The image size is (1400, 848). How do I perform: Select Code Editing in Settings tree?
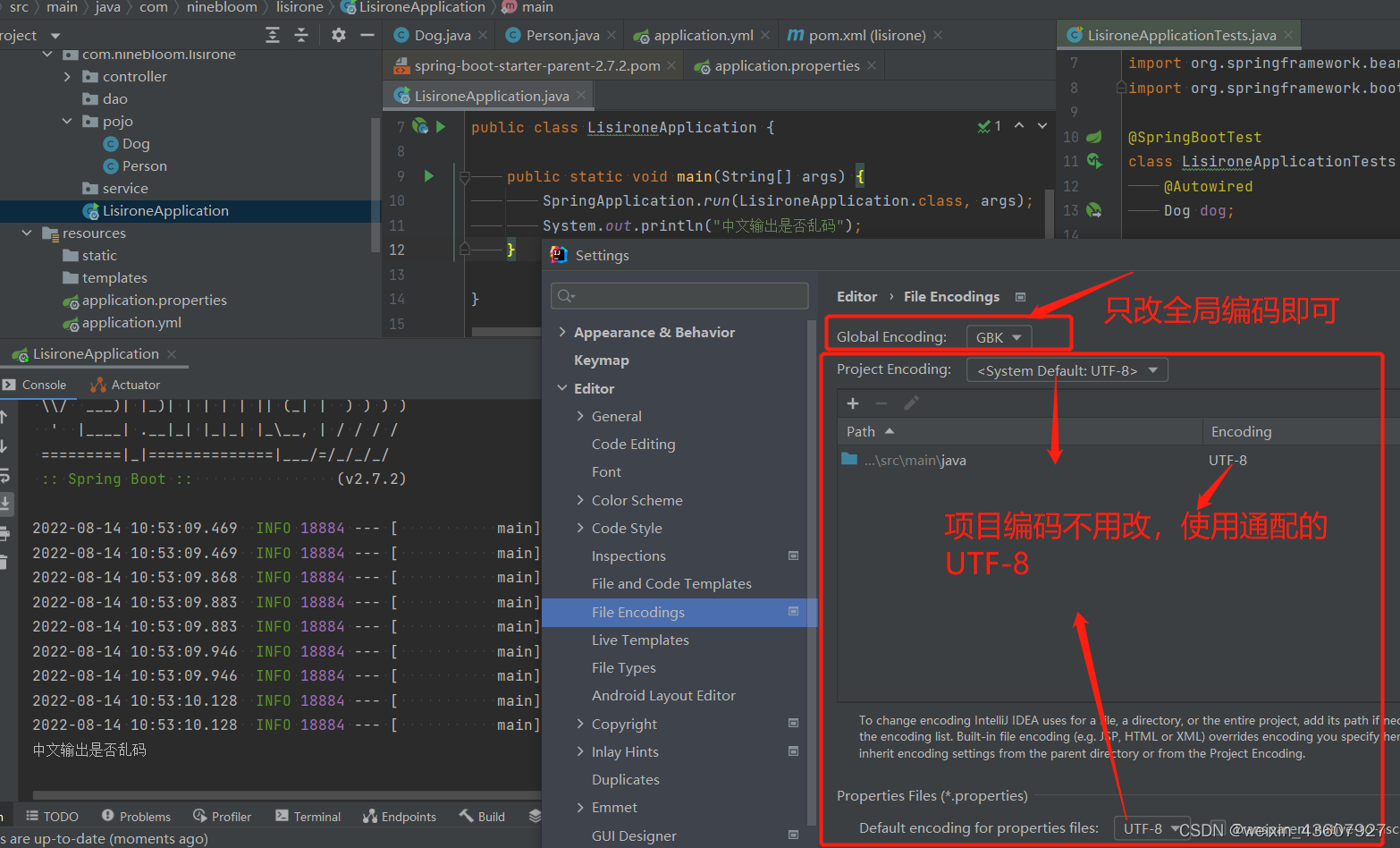coord(634,444)
